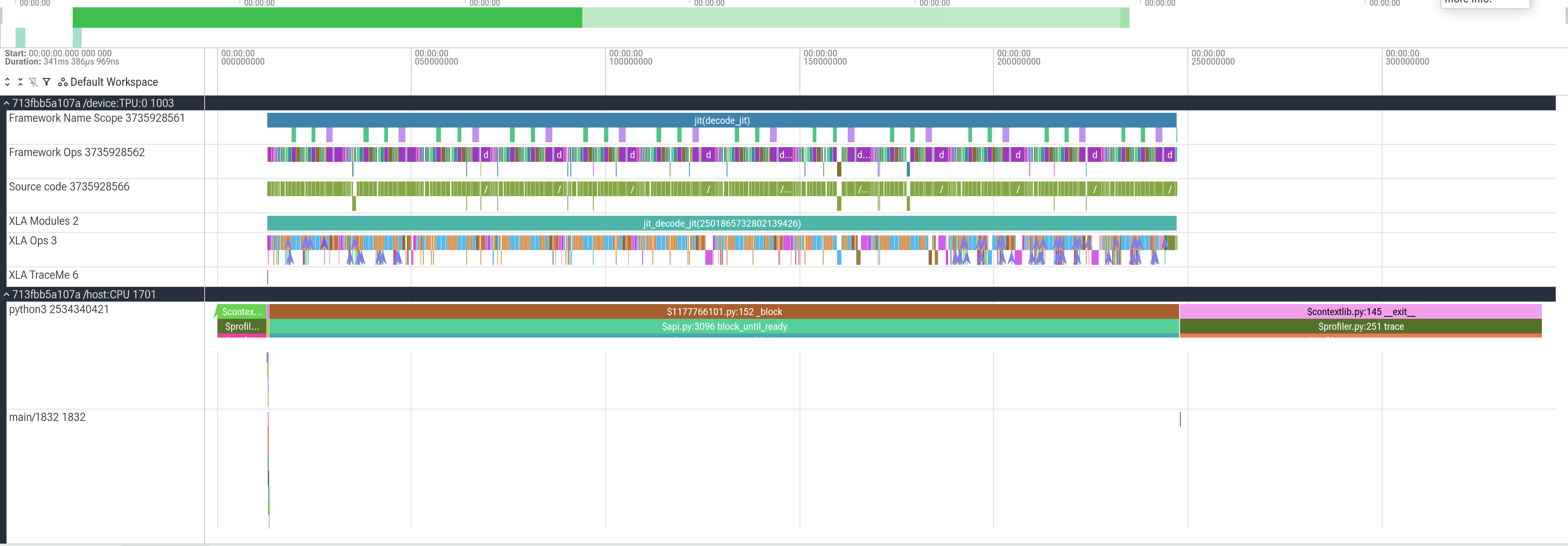Expand all tracks with the up-down chevron icon
The image size is (1568, 546).
[7, 82]
